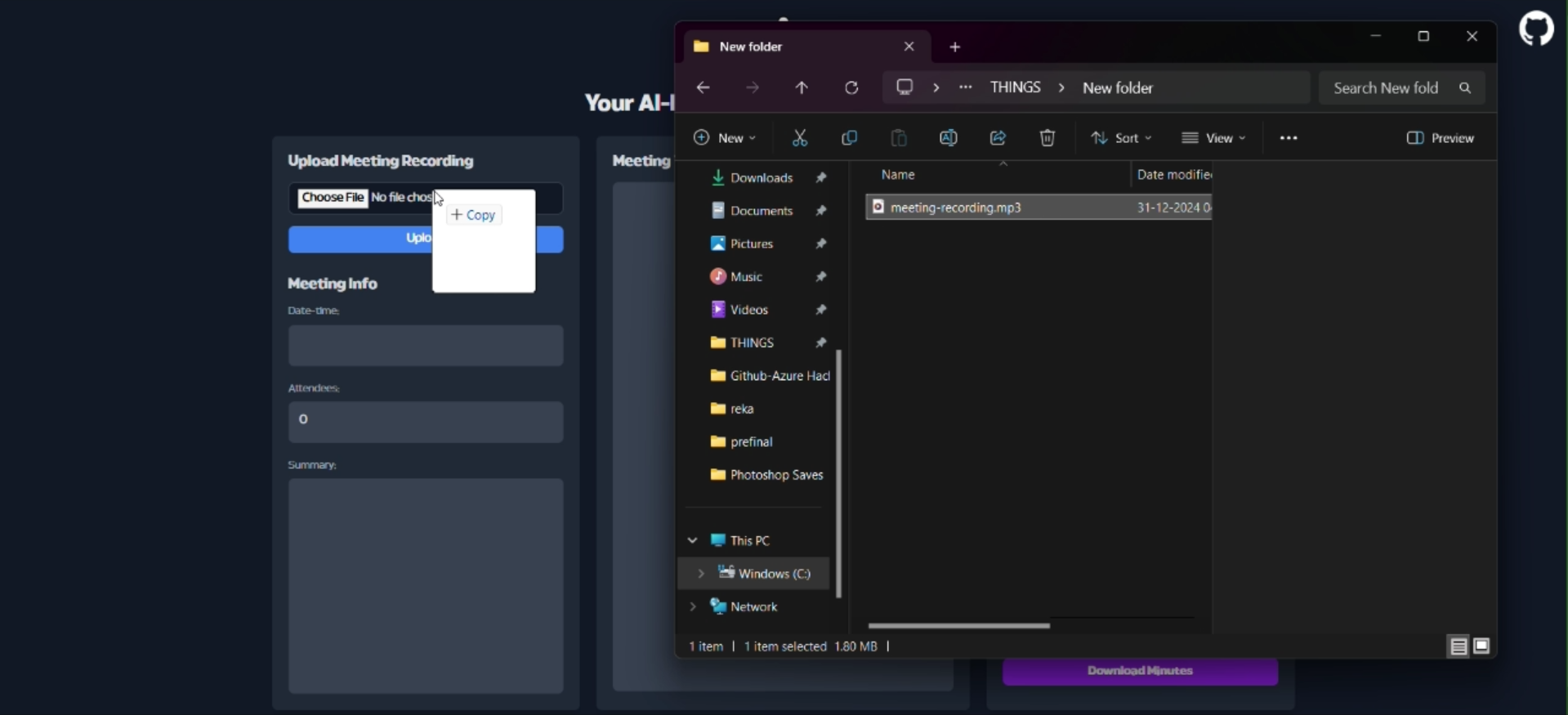Delete selected file with trash icon
Screen dimensions: 1568x715
pyautogui.click(x=1049, y=138)
